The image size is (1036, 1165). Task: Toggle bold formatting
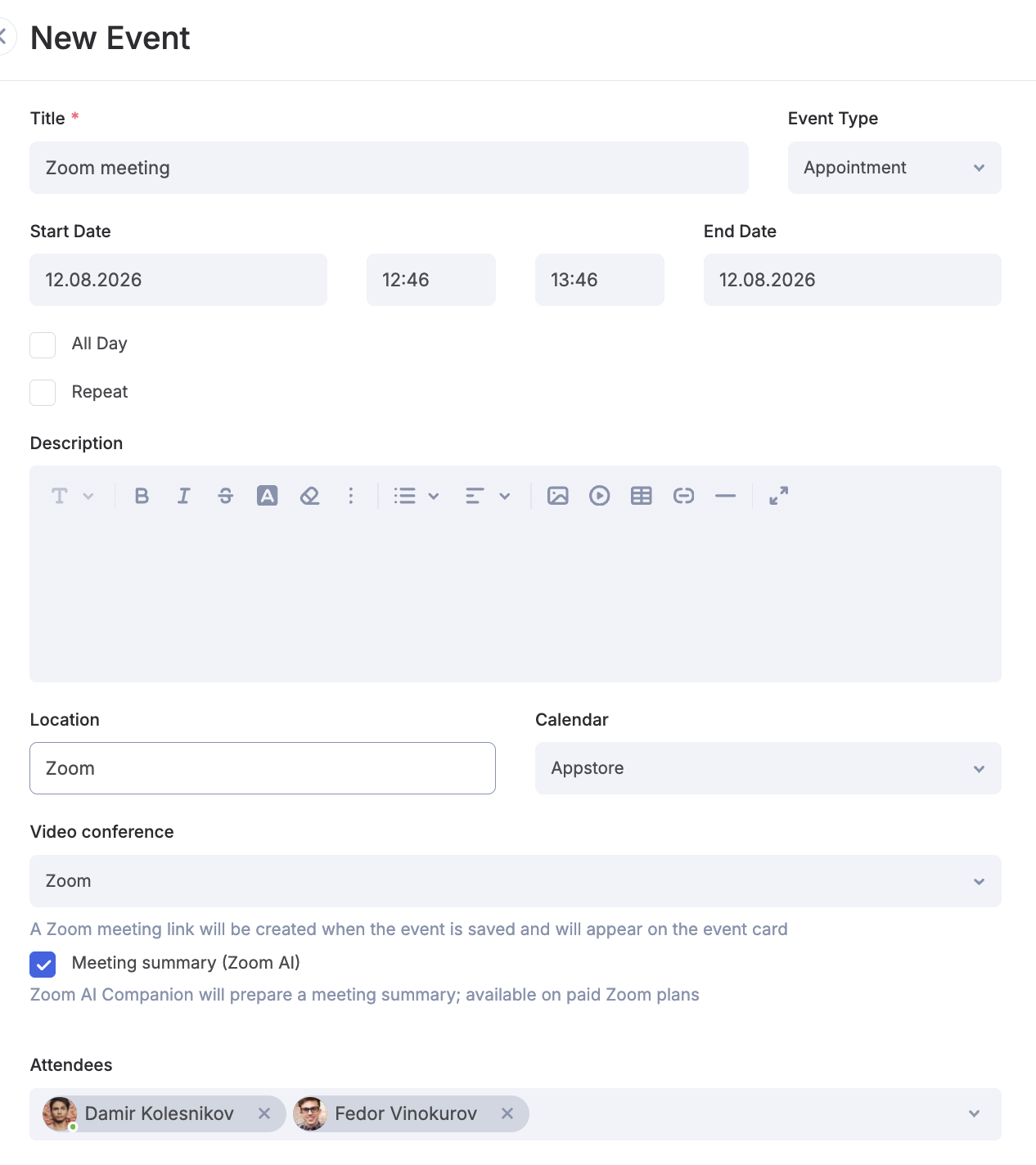(142, 496)
